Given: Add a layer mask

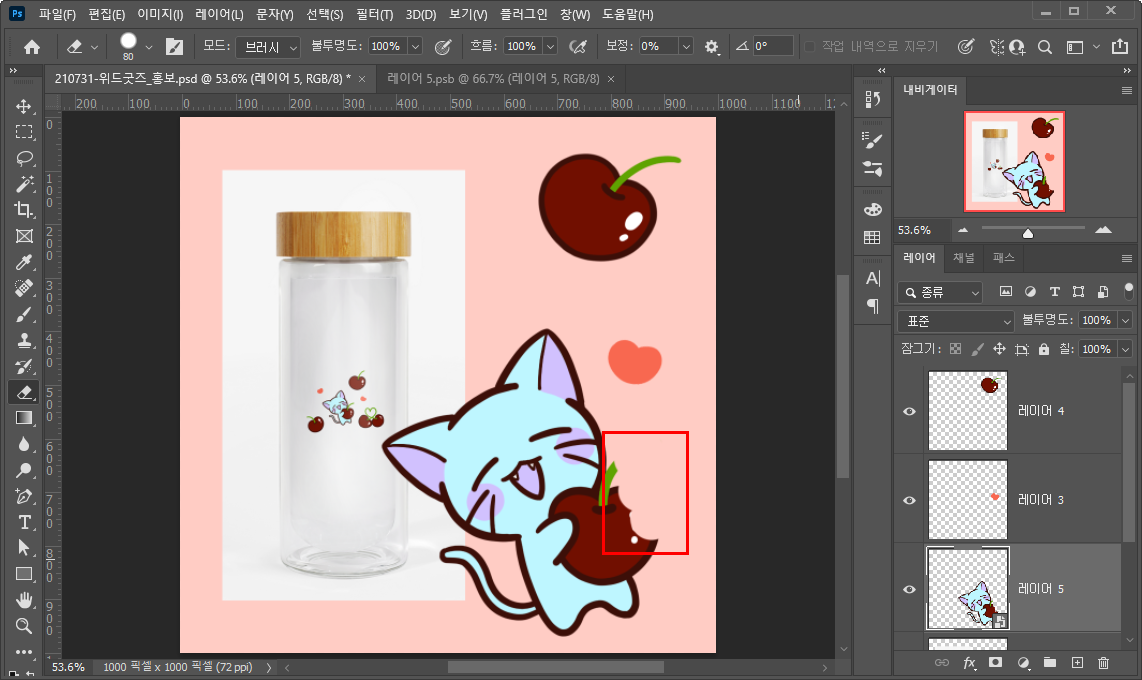Looking at the screenshot, I should coord(996,663).
